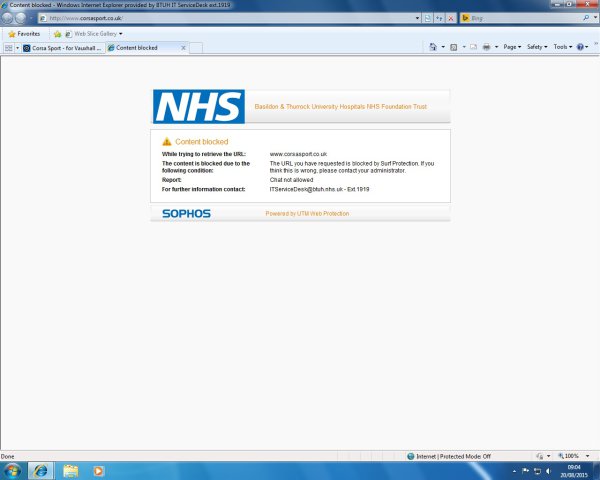Open Favorites star button
The width and height of the screenshot is (600, 480).
(x=24, y=33)
